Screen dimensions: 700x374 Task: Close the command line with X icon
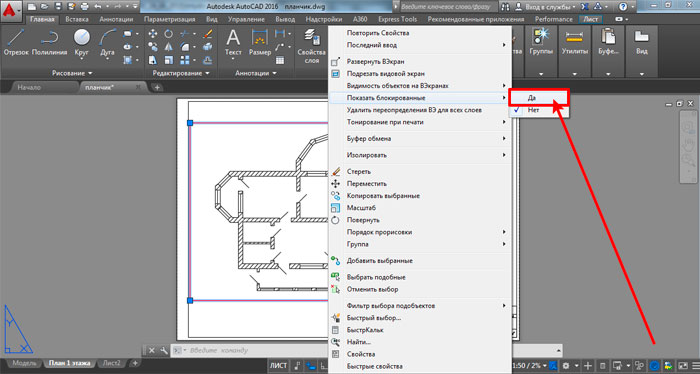click(152, 350)
